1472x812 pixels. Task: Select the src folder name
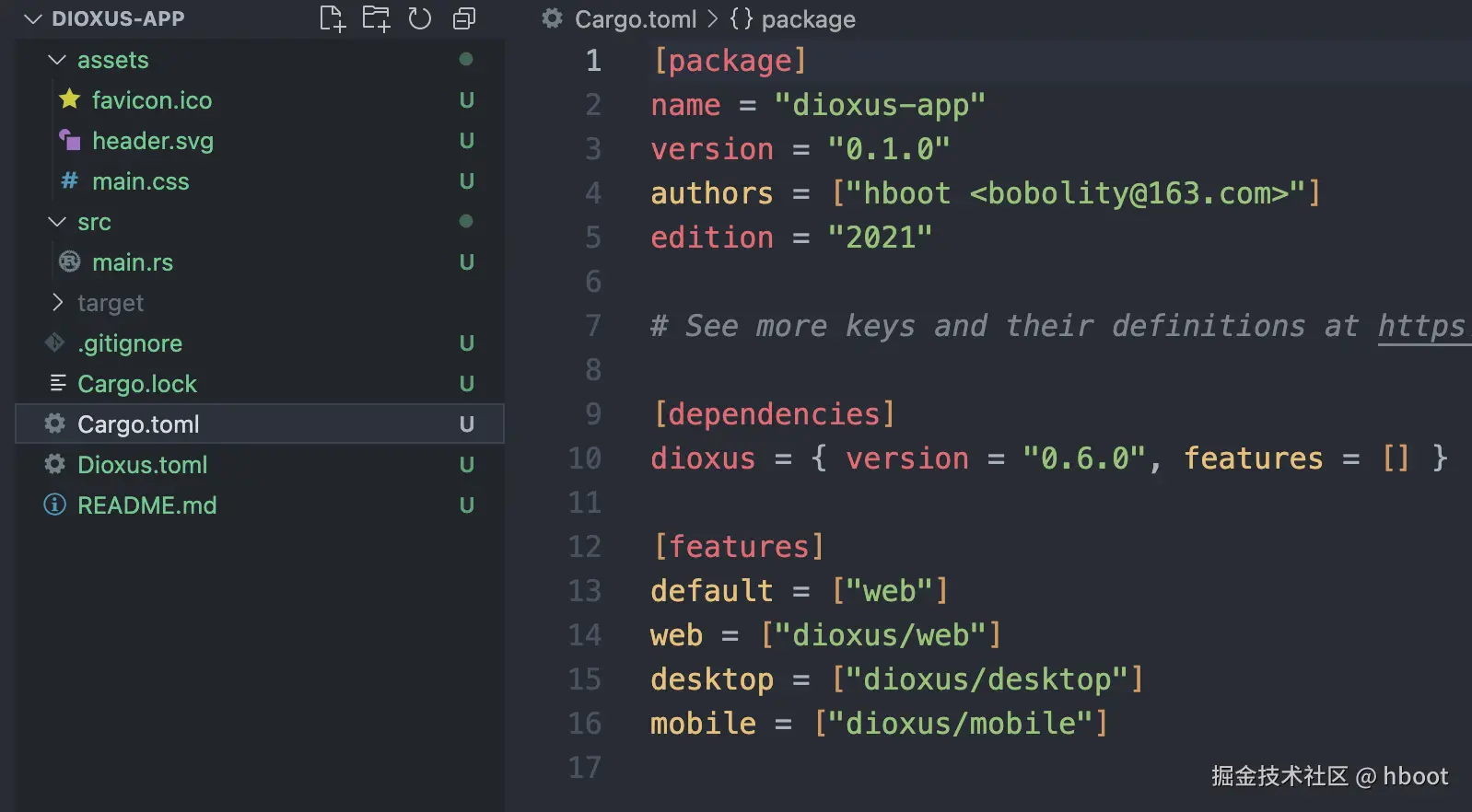tap(94, 222)
